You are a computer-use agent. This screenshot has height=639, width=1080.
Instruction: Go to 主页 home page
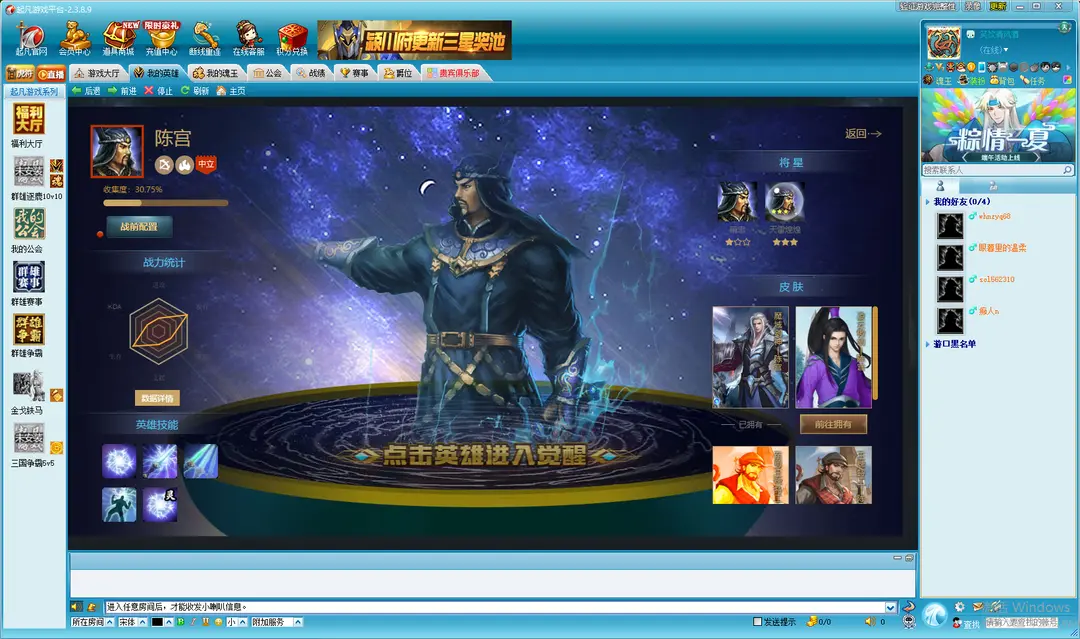(x=231, y=91)
